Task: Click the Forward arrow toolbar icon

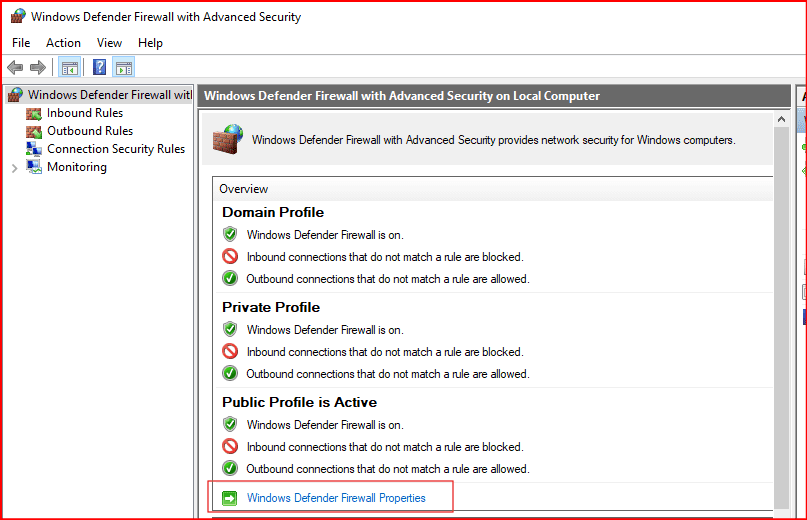Action: [38, 68]
